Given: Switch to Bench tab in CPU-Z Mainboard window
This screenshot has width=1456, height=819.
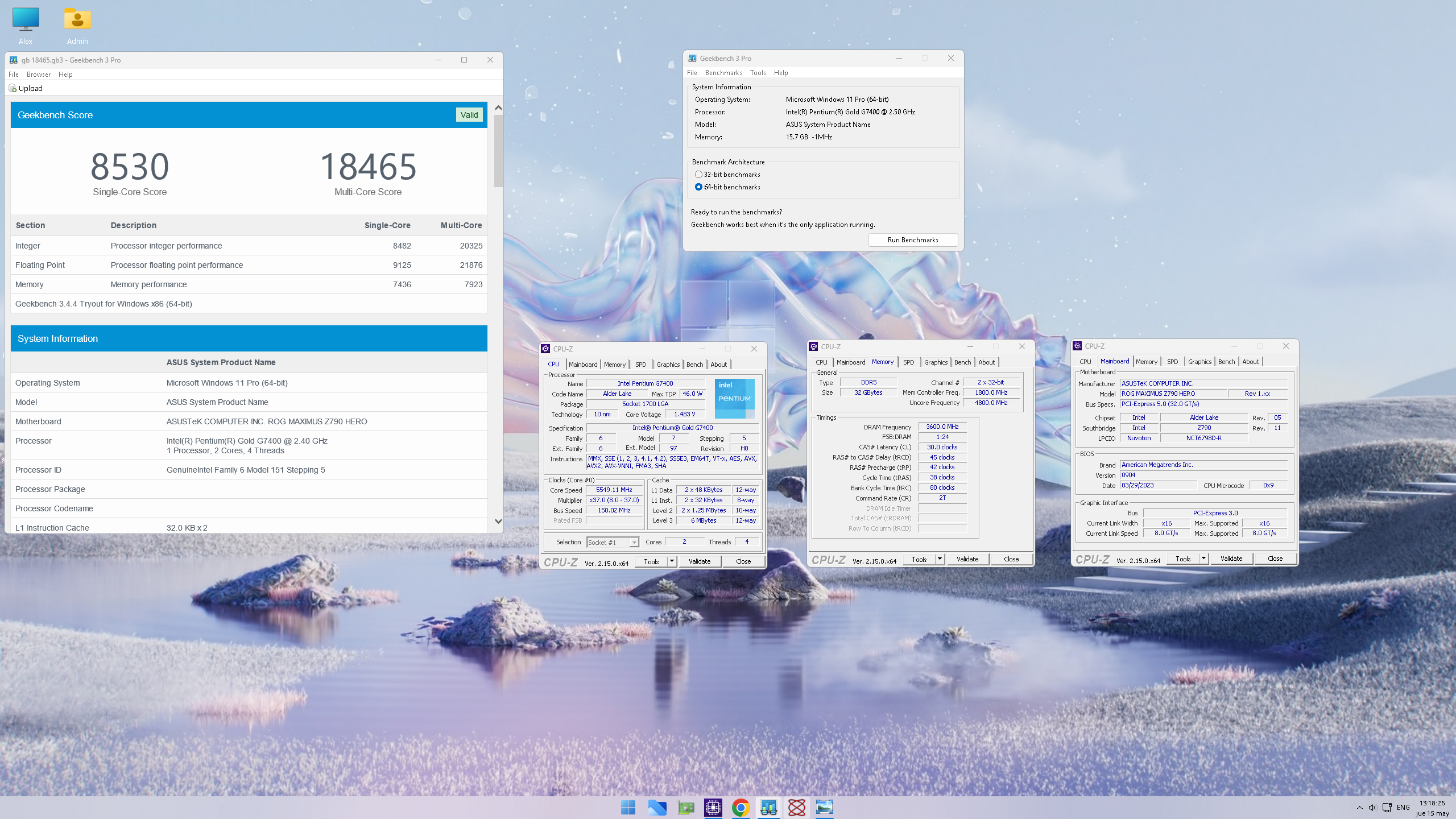Looking at the screenshot, I should point(1226,362).
